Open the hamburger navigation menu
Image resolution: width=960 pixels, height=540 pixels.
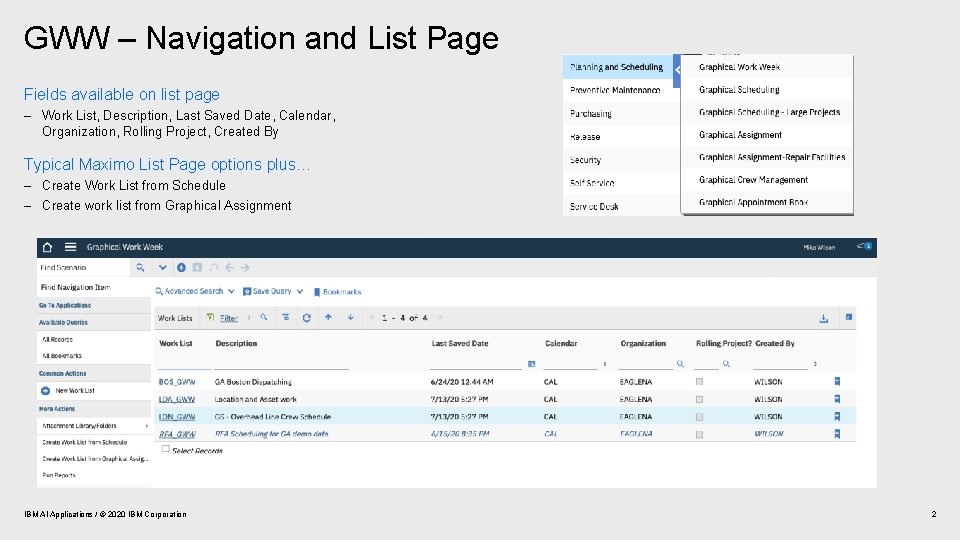click(x=70, y=247)
